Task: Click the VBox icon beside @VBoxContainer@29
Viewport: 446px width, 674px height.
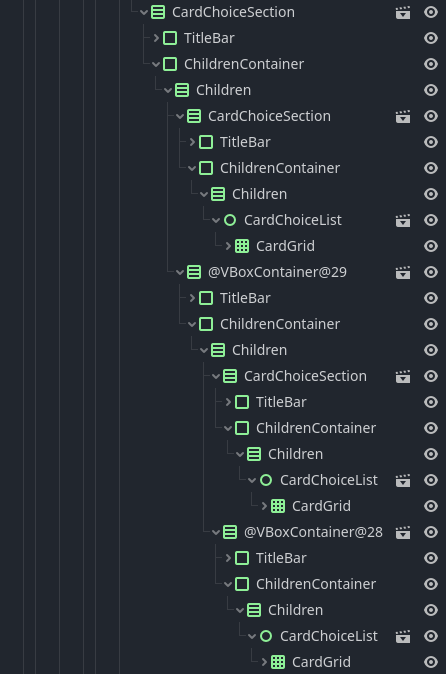Action: [x=194, y=272]
